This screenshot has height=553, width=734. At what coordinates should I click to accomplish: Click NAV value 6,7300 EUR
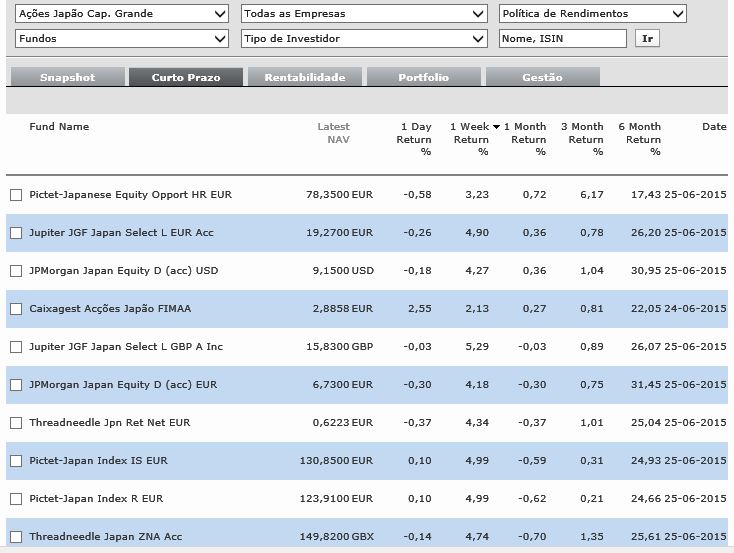click(x=343, y=385)
